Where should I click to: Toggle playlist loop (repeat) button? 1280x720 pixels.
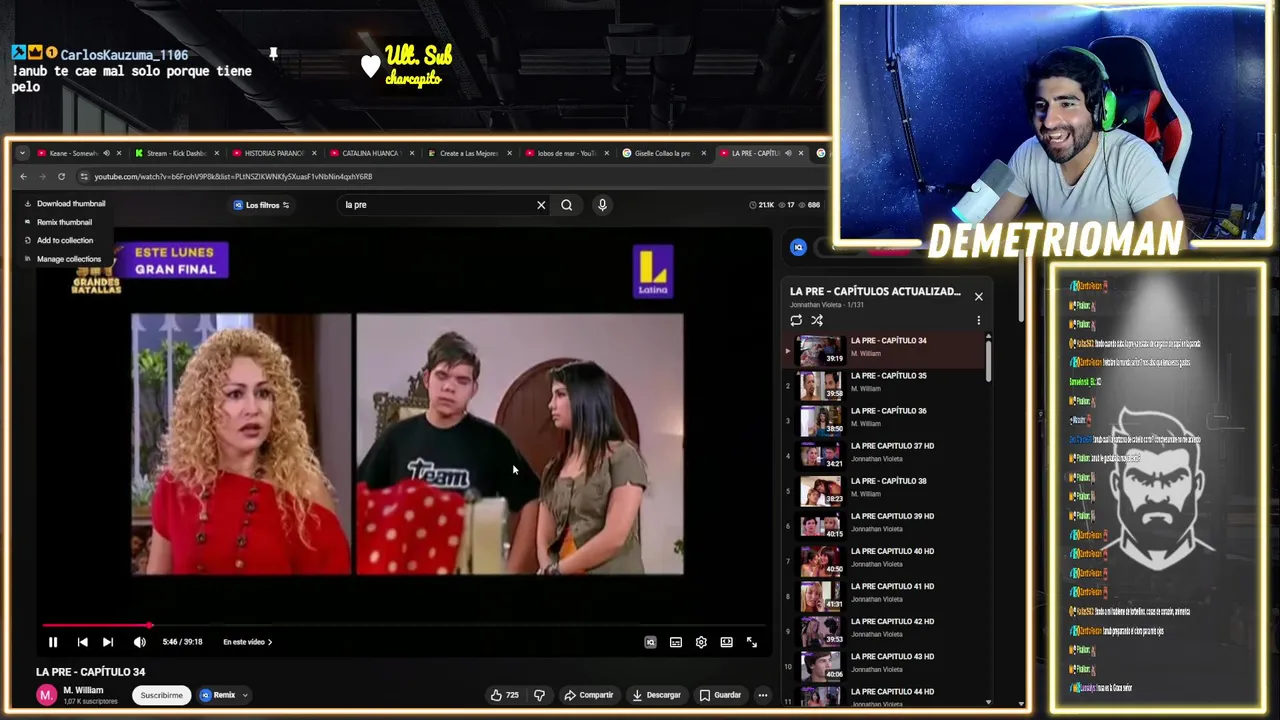(x=796, y=320)
